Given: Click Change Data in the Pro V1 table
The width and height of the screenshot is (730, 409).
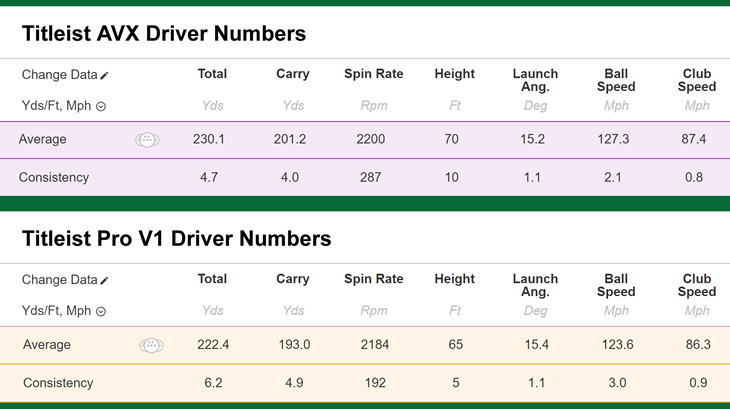Looking at the screenshot, I should [x=60, y=280].
